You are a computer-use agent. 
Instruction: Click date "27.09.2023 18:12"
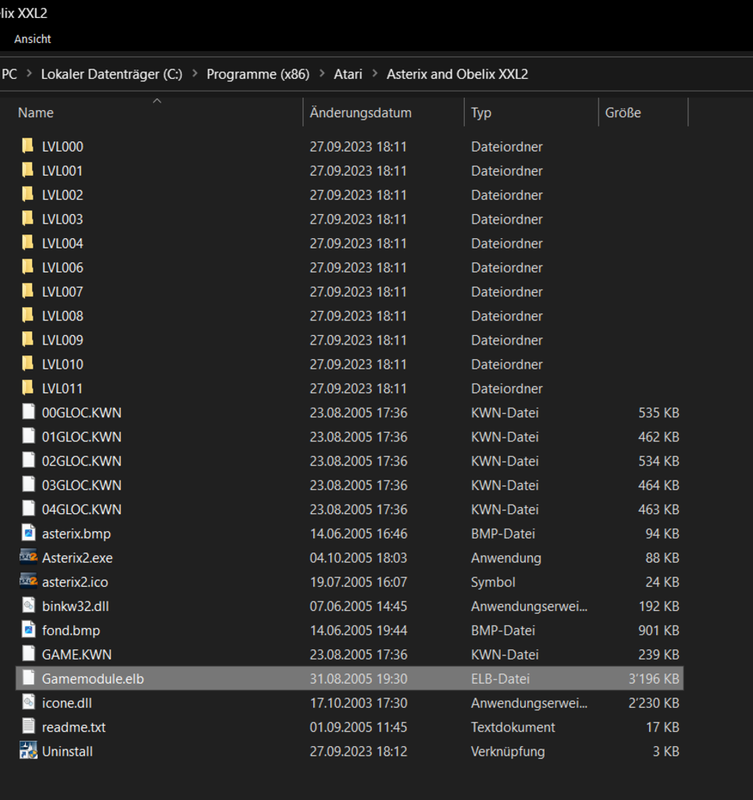click(x=358, y=752)
